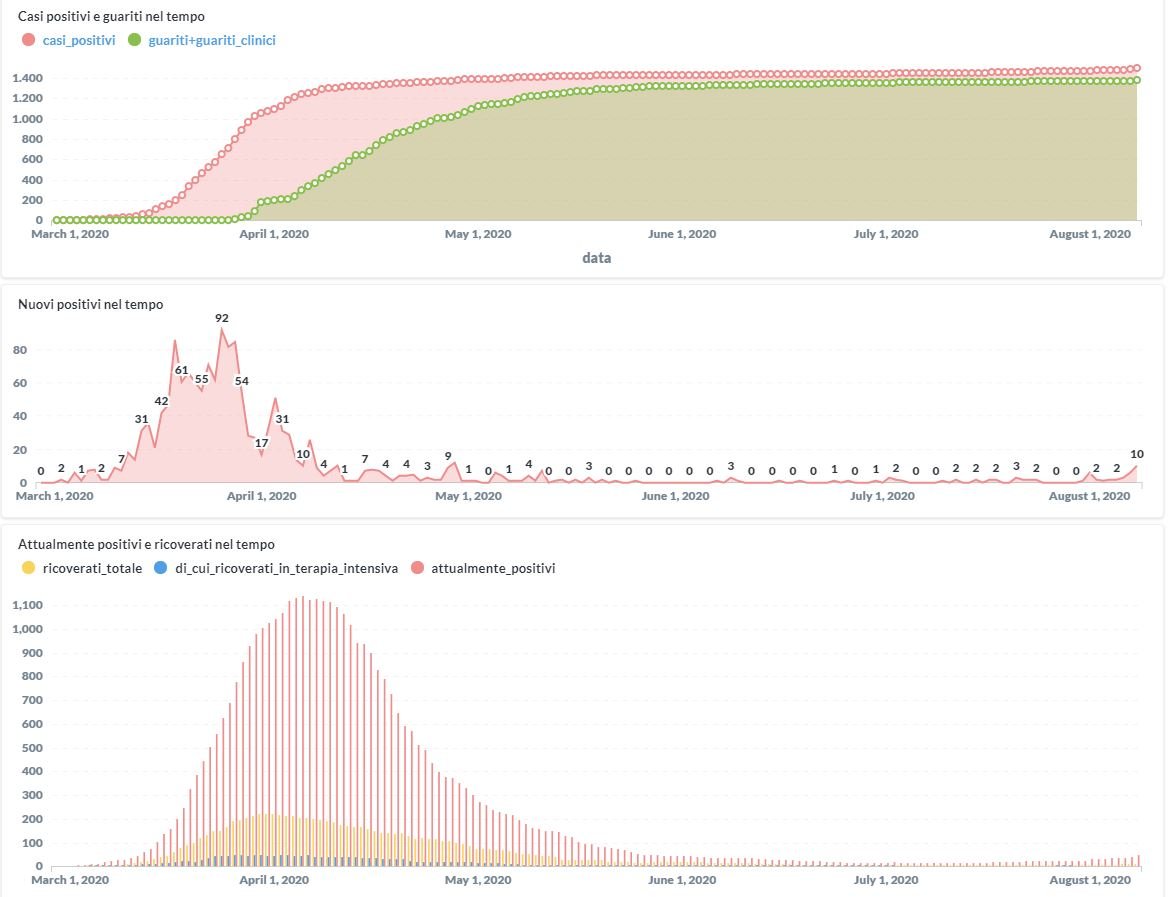Open the 'Nuovi positivi nel tempo' chart title
The image size is (1170, 897).
point(90,304)
